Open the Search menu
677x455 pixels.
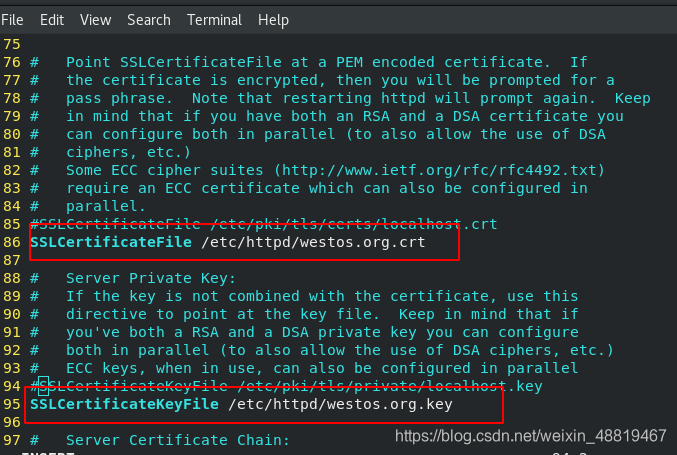click(x=149, y=20)
